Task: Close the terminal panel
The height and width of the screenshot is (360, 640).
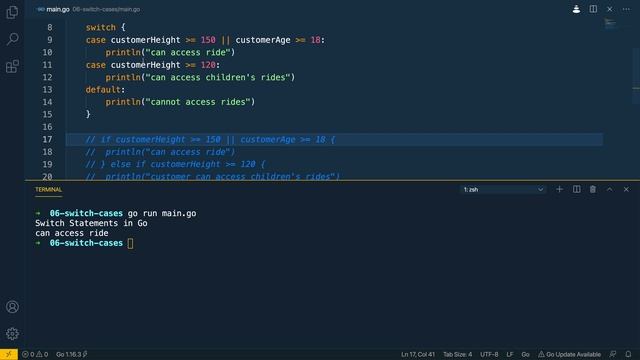Action: pos(626,189)
